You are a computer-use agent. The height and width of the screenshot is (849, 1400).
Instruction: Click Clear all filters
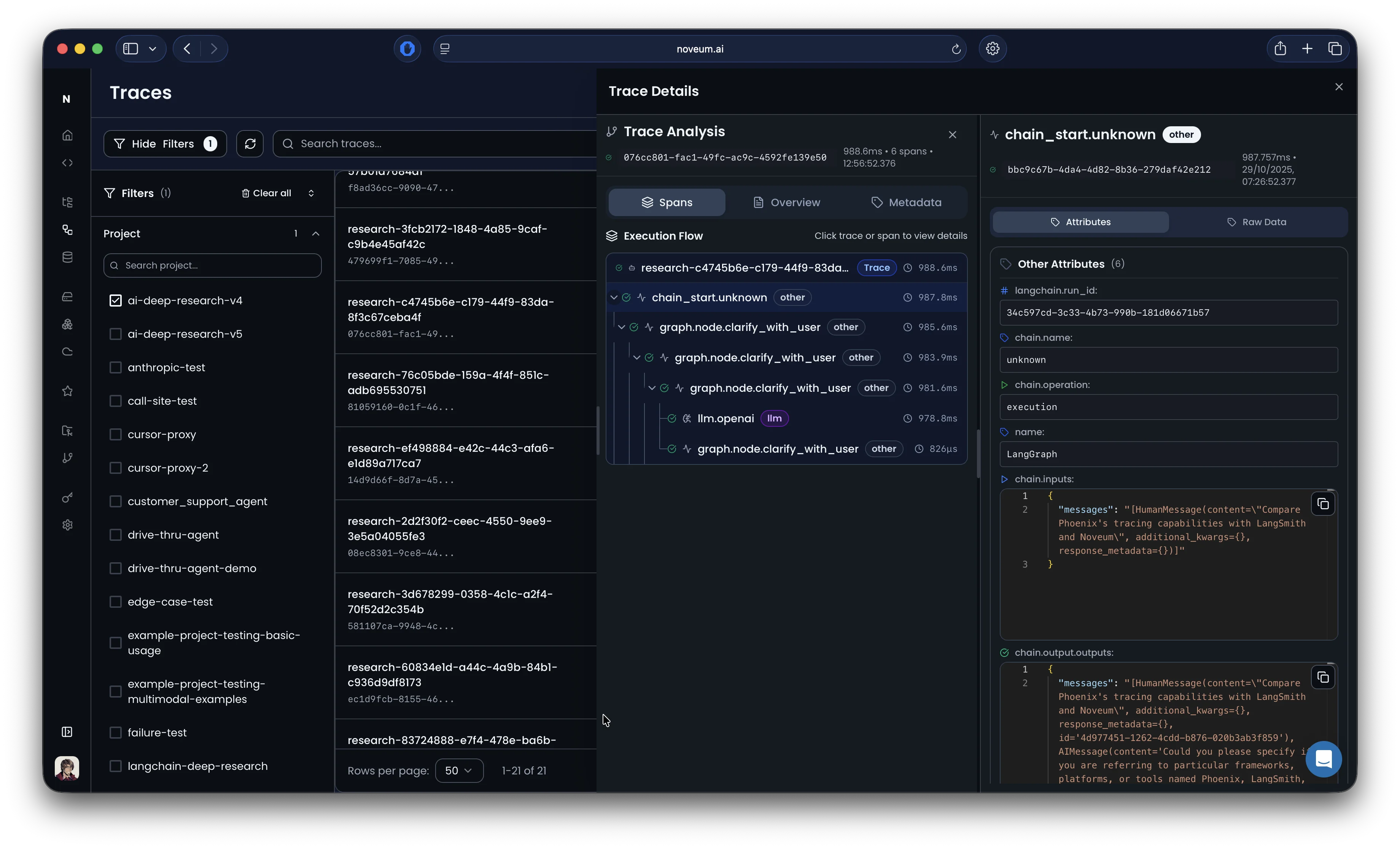pos(266,193)
